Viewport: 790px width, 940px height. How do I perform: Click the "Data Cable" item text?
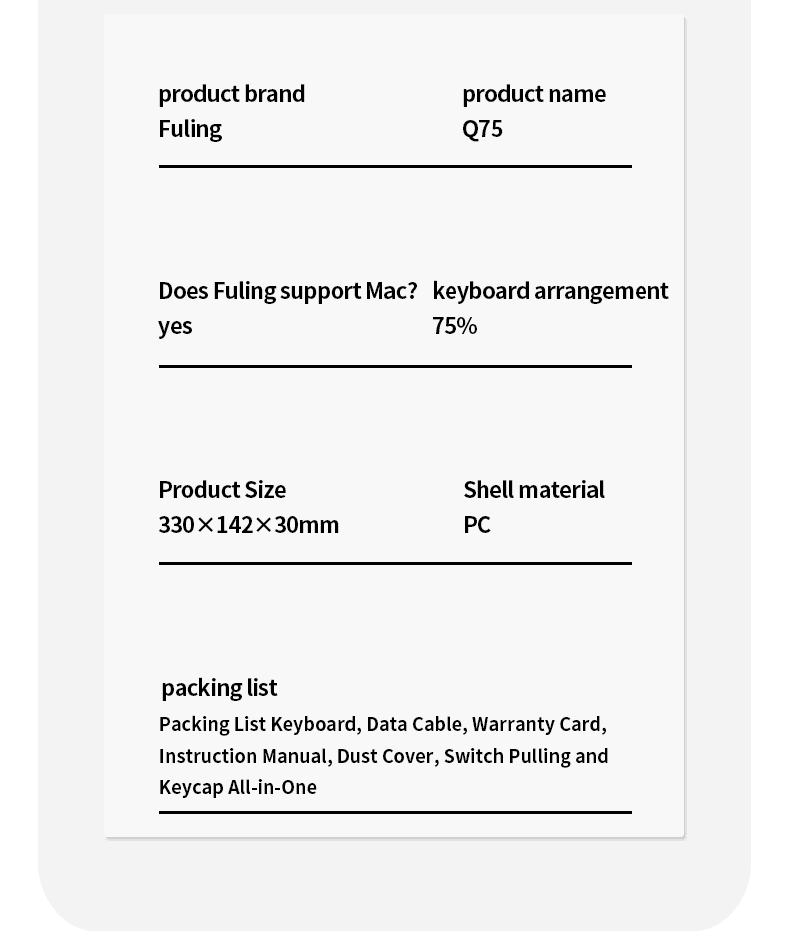pos(414,724)
